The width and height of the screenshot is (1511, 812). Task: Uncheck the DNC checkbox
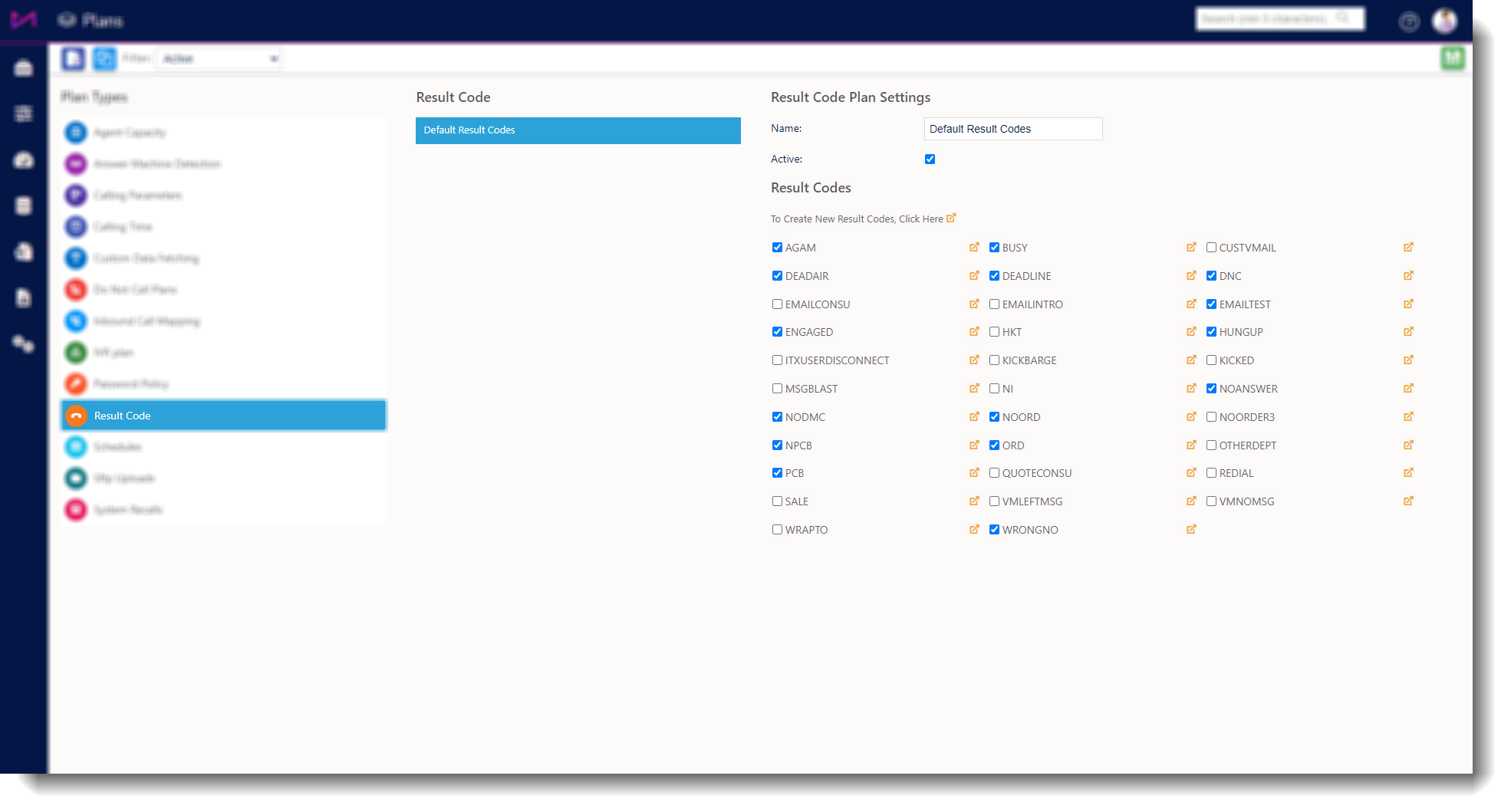(x=1211, y=275)
